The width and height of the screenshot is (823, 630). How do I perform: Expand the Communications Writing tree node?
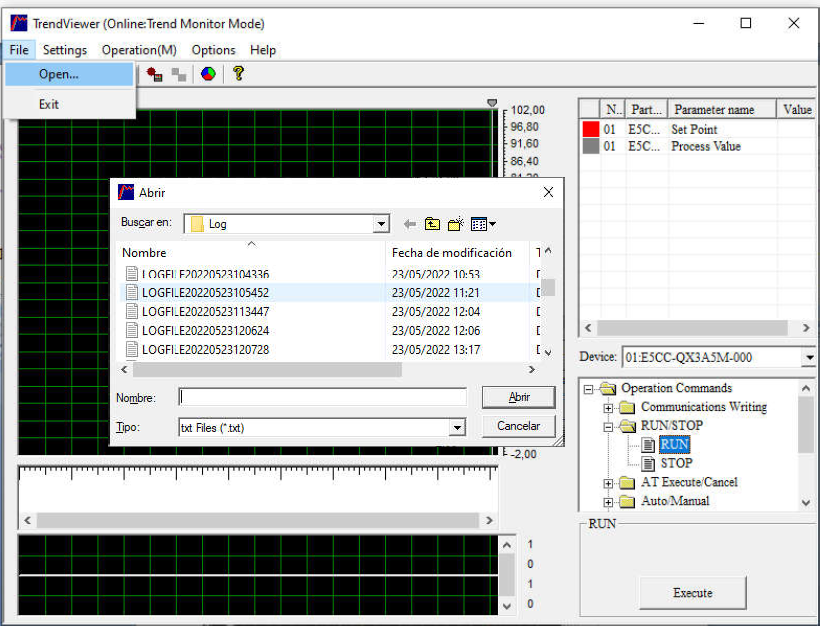click(x=608, y=408)
